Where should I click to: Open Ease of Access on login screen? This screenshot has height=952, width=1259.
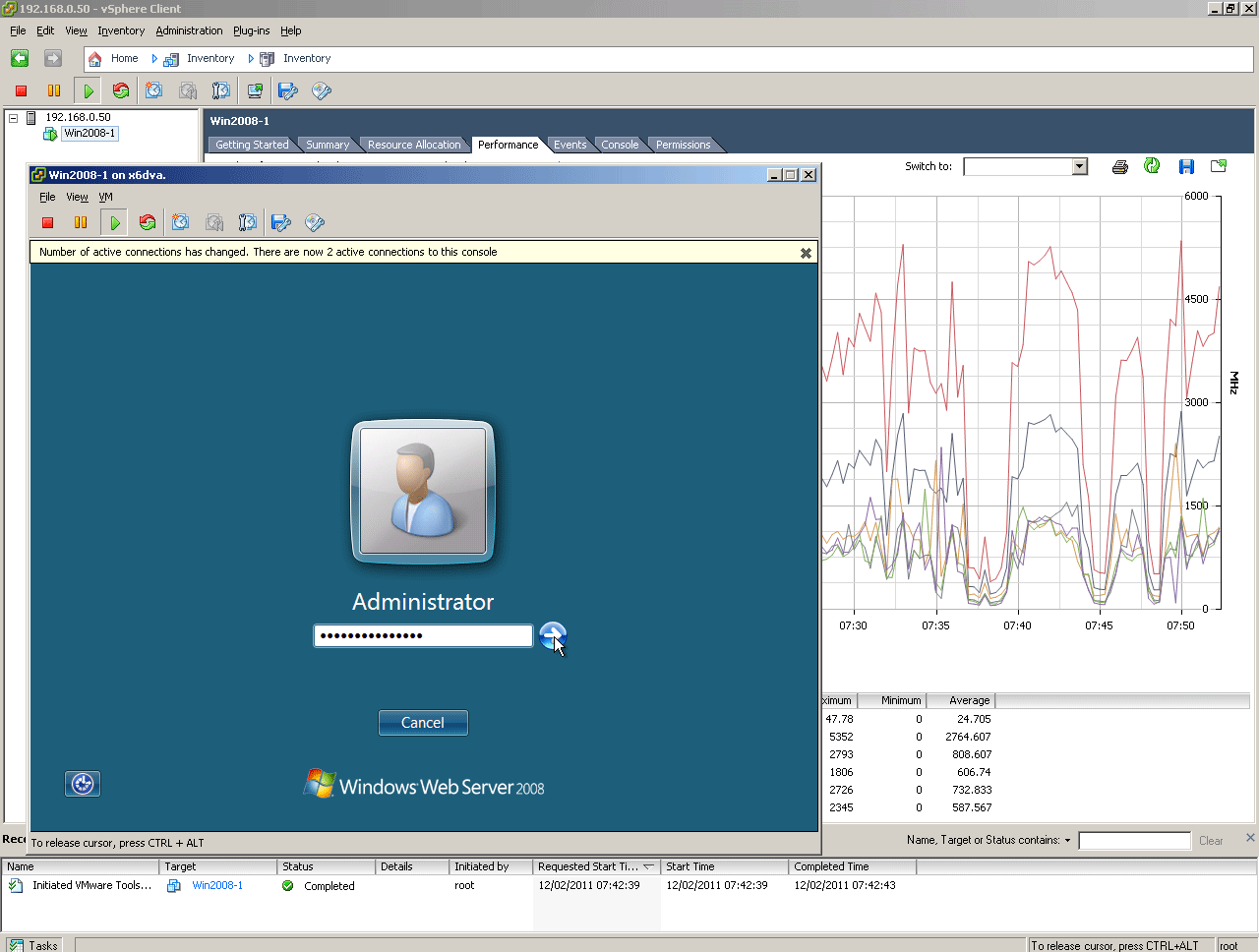pos(83,784)
